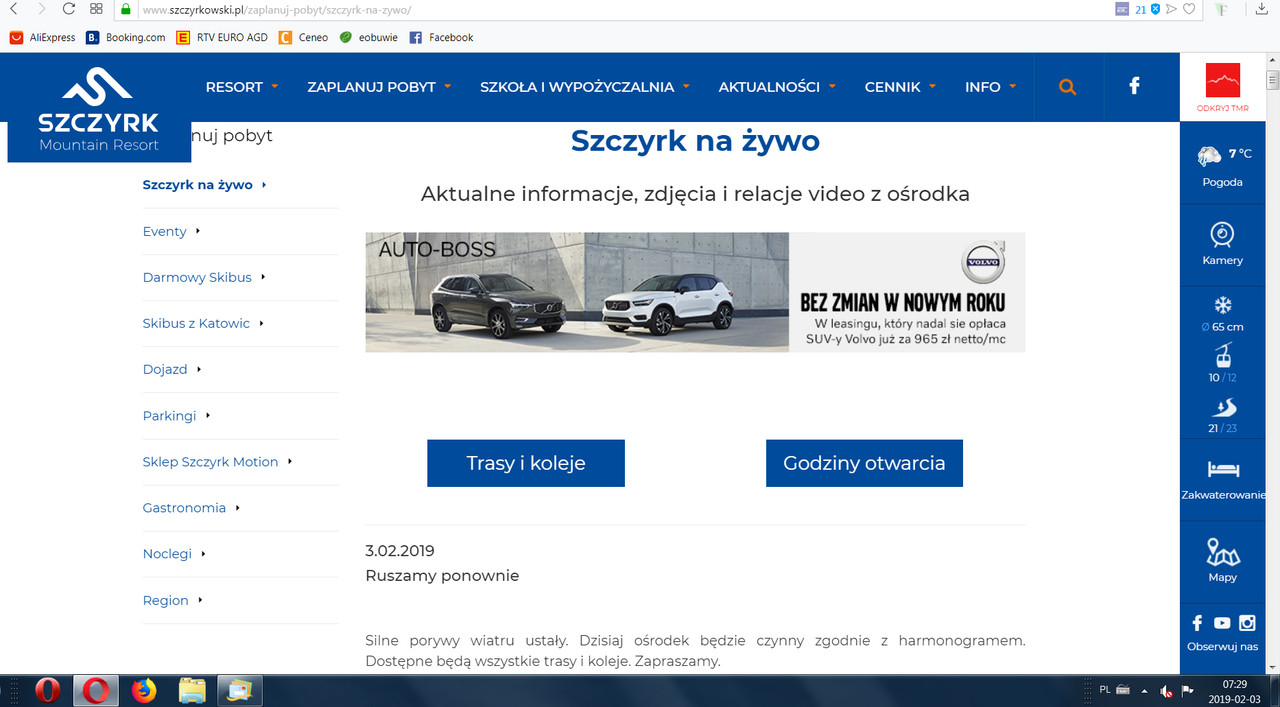The image size is (1280, 707).
Task: Open the browser downloads icon
Action: (1261, 9)
